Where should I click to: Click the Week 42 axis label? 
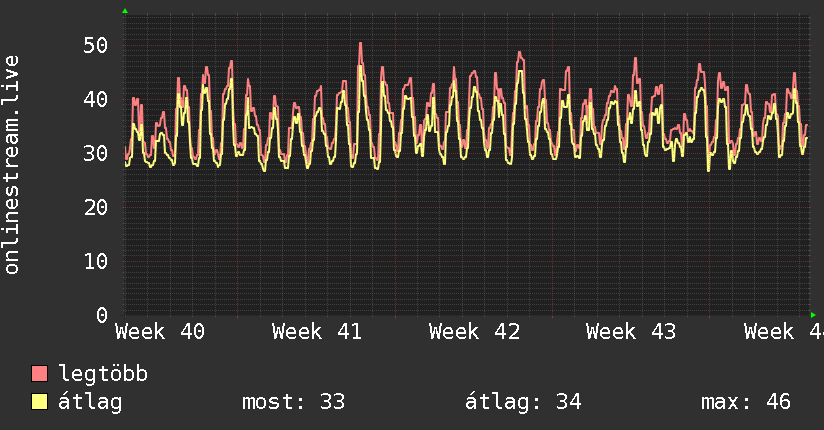474,332
